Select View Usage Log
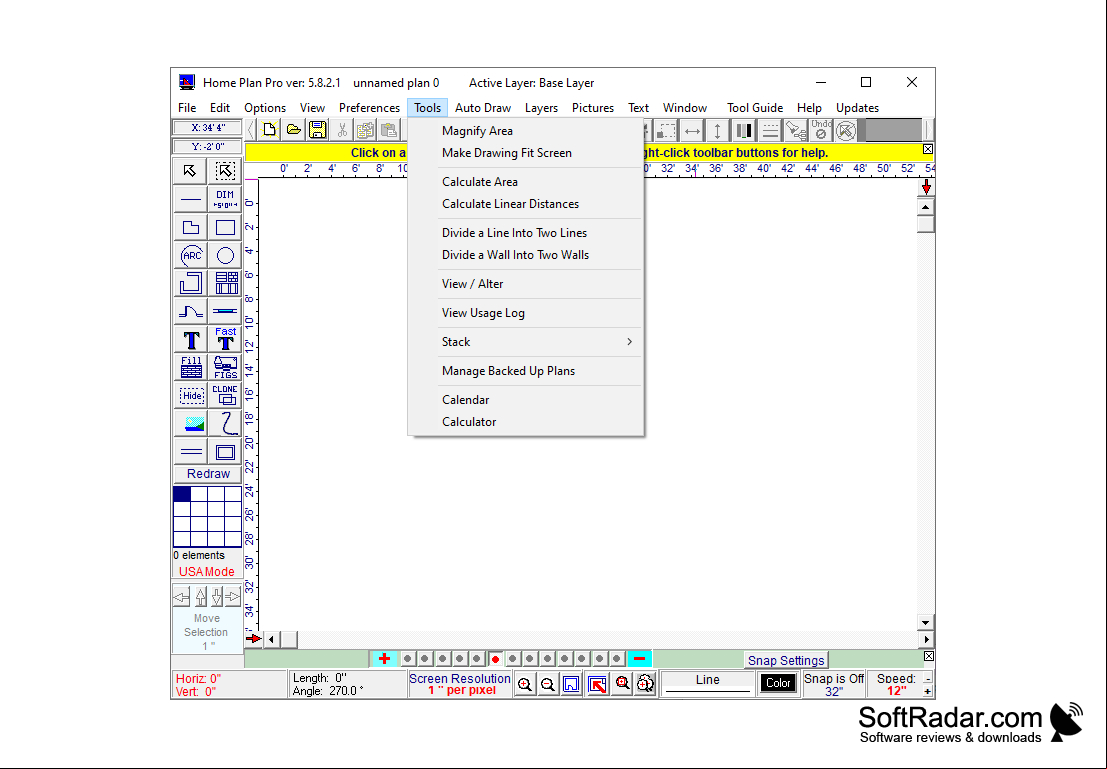Image resolution: width=1107 pixels, height=769 pixels. point(483,313)
